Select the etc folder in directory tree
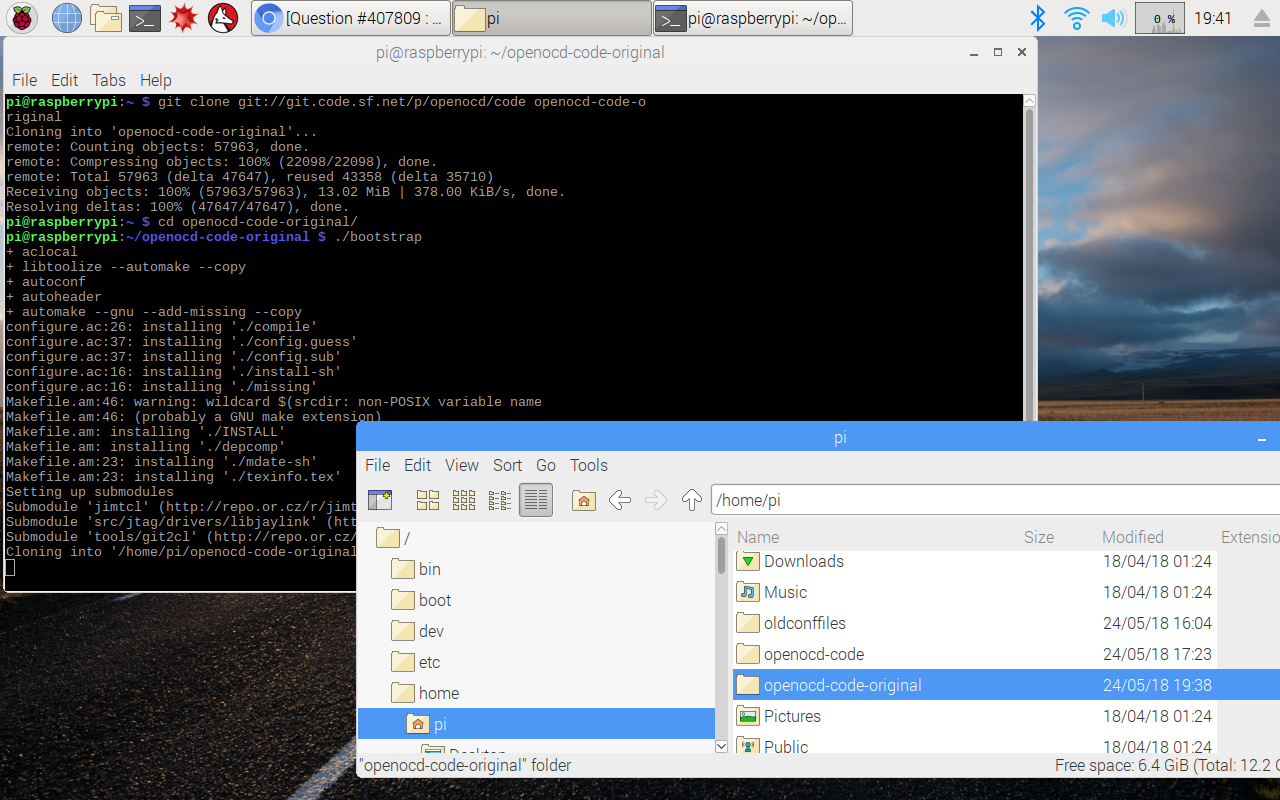1280x800 pixels. click(429, 662)
